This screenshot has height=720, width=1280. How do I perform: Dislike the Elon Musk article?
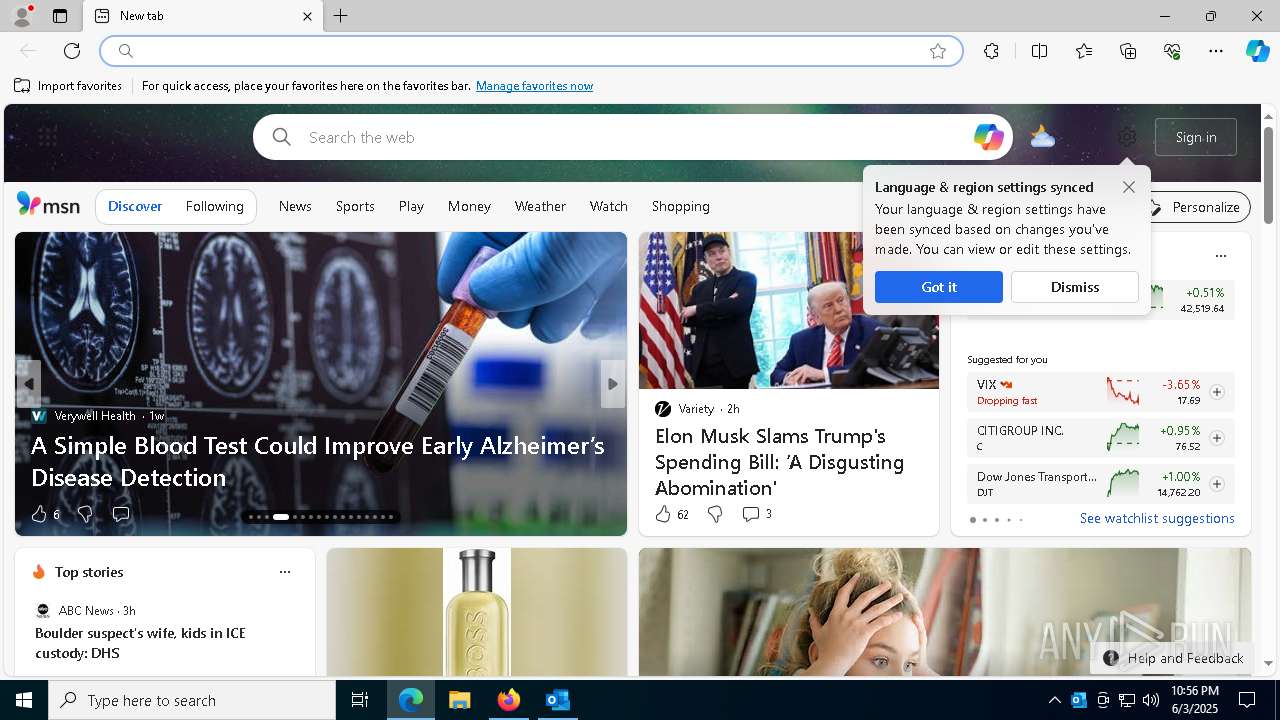click(715, 514)
